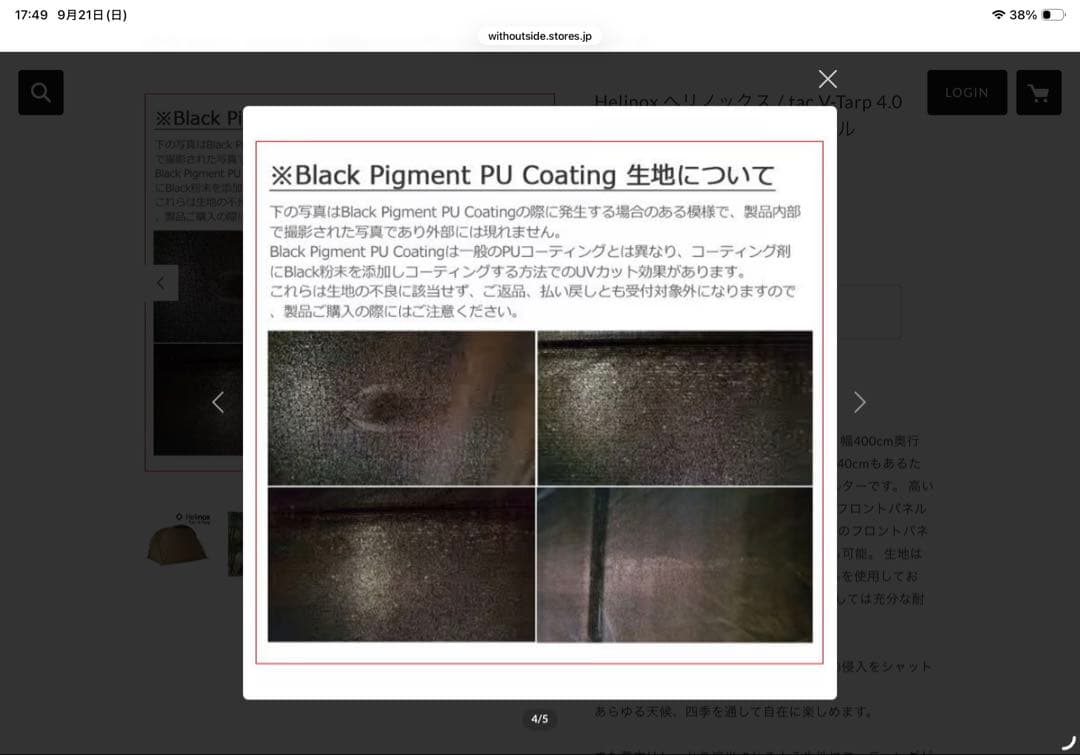Open the shopping cart
Screen dimensions: 1080x755
[x=1038, y=93]
